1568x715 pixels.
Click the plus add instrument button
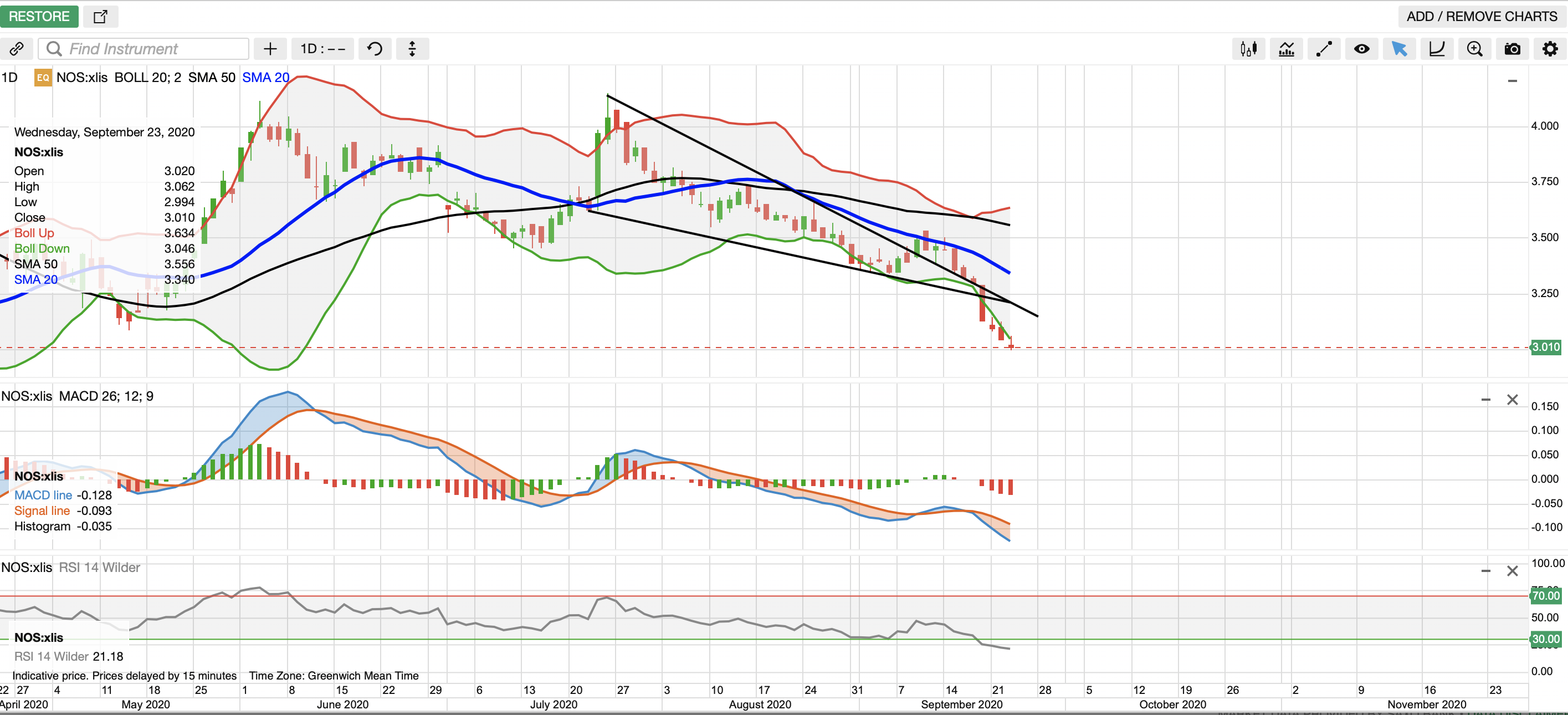[270, 49]
